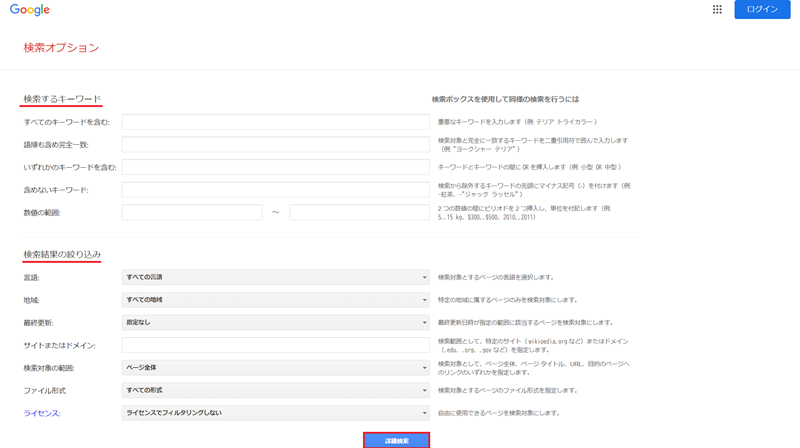Image resolution: width=800 pixels, height=448 pixels.
Task: Click the 数値の範囲 label
Action: pos(42,213)
